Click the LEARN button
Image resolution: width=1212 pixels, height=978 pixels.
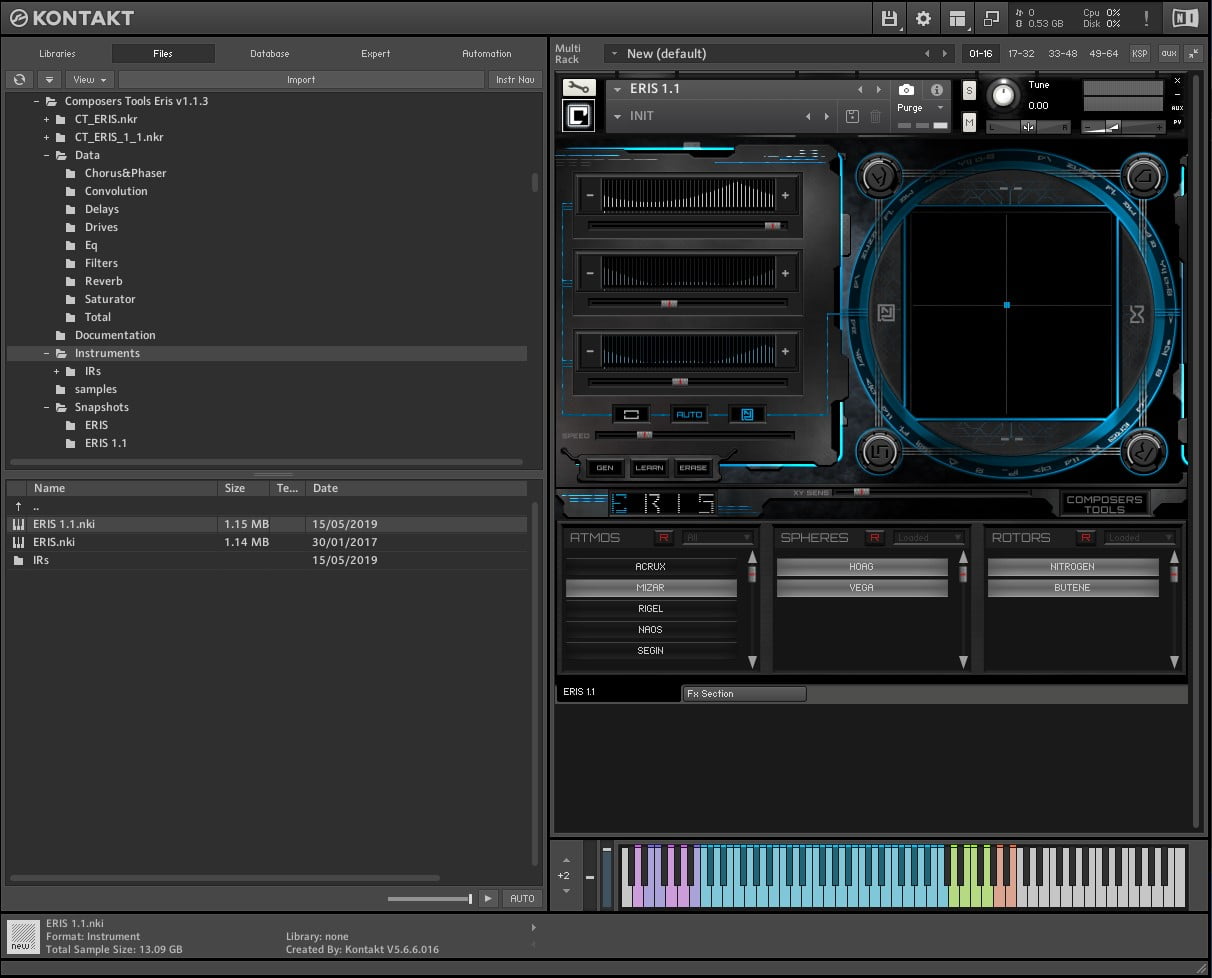point(649,467)
